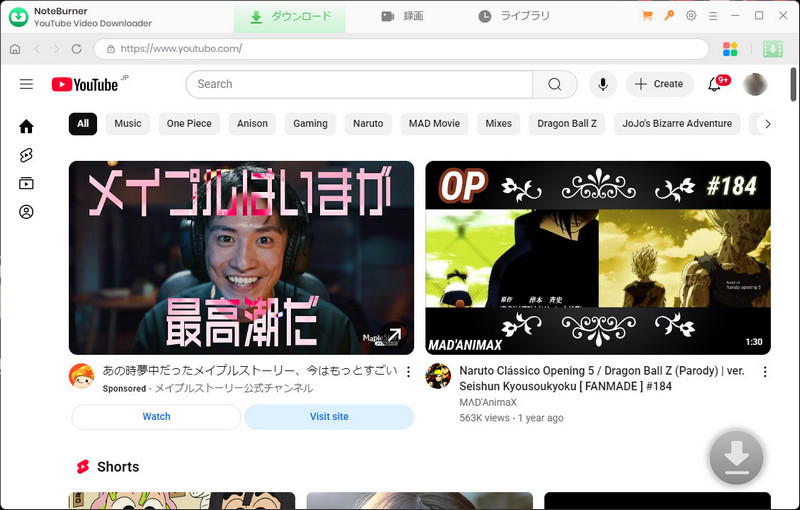
Task: Open the MAD'AnimaX channel name link
Action: 488,402
